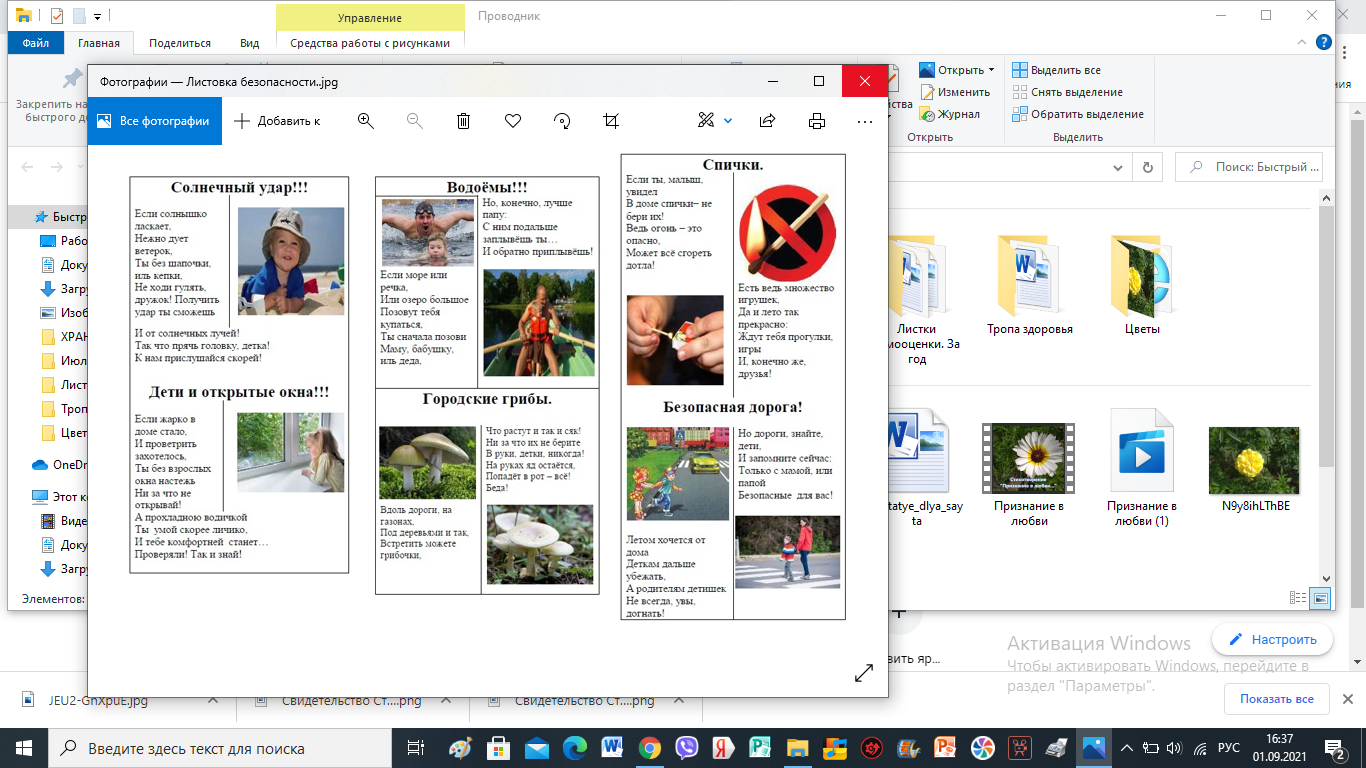Rotate the photo
Image resolution: width=1366 pixels, height=768 pixels.
[x=562, y=121]
